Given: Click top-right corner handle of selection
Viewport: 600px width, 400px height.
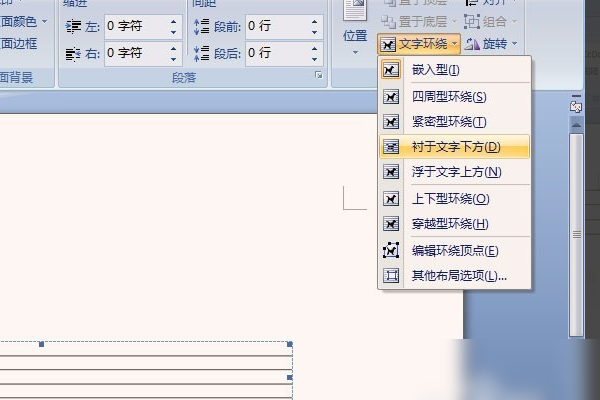Looking at the screenshot, I should (x=290, y=344).
